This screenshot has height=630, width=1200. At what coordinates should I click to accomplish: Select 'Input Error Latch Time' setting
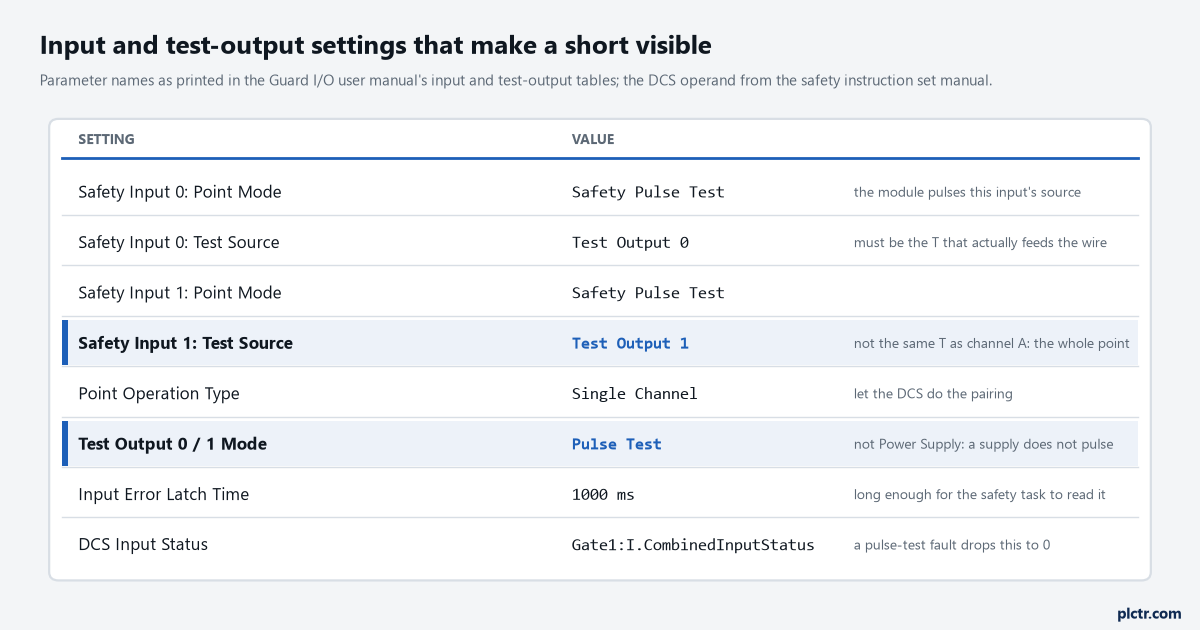pos(164,494)
